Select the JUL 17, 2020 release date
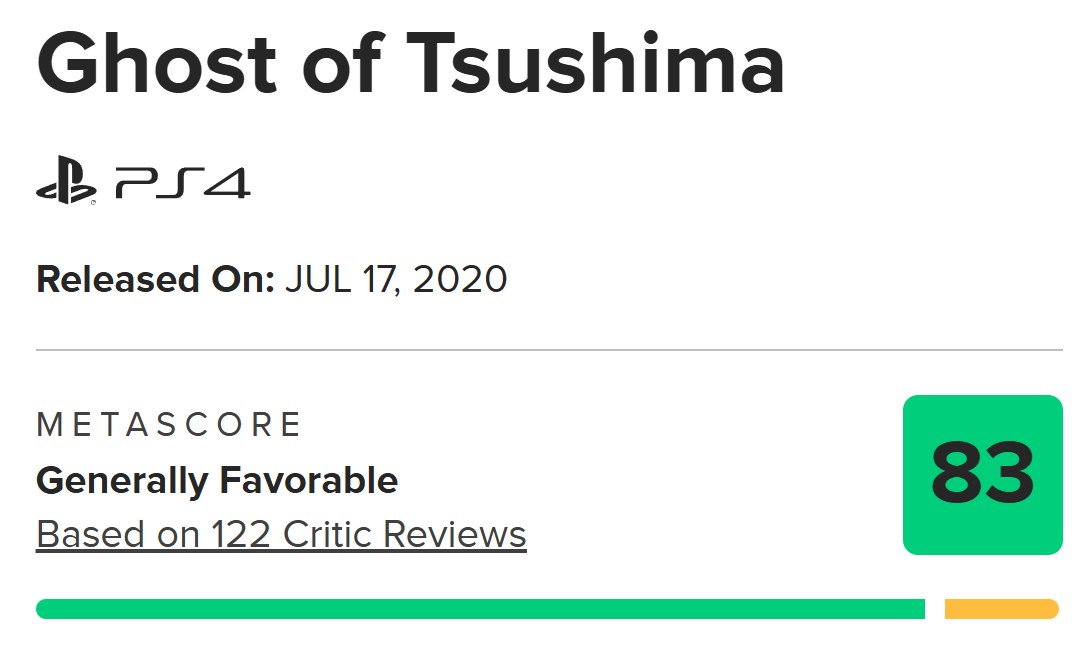The width and height of the screenshot is (1082, 665). [x=396, y=279]
